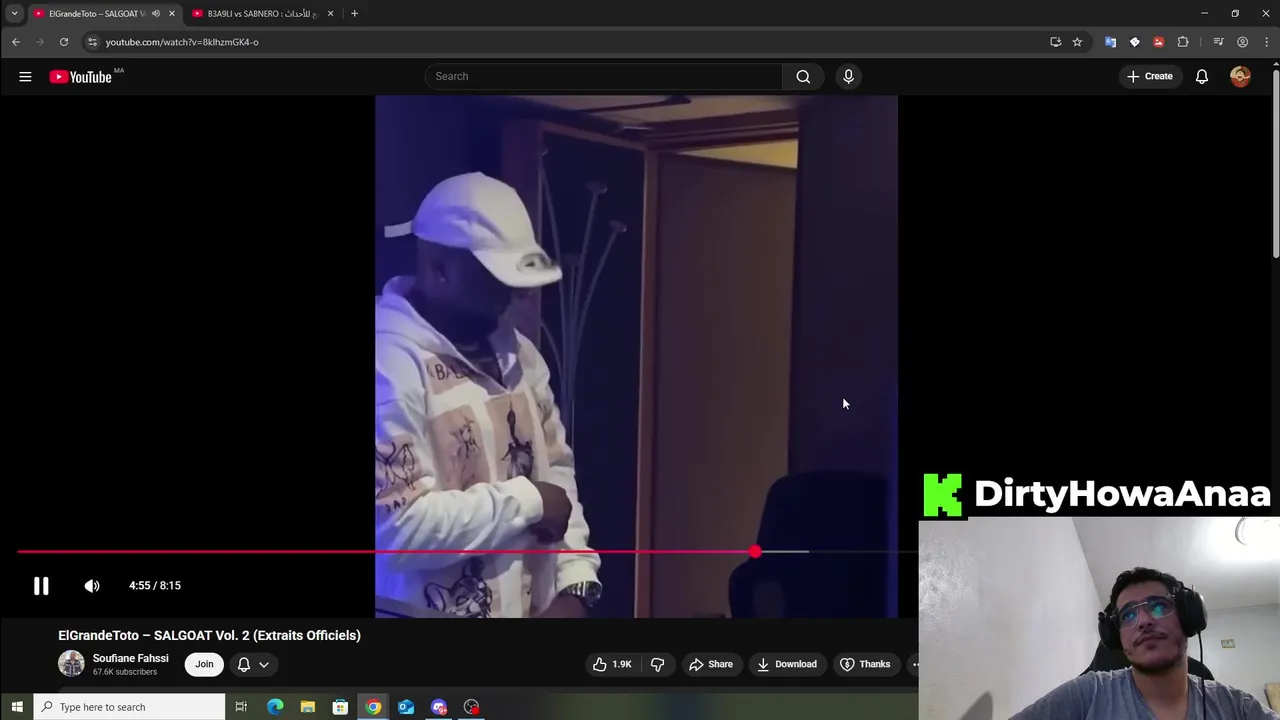
Task: Open the black tag extension icon
Action: coord(1134,42)
